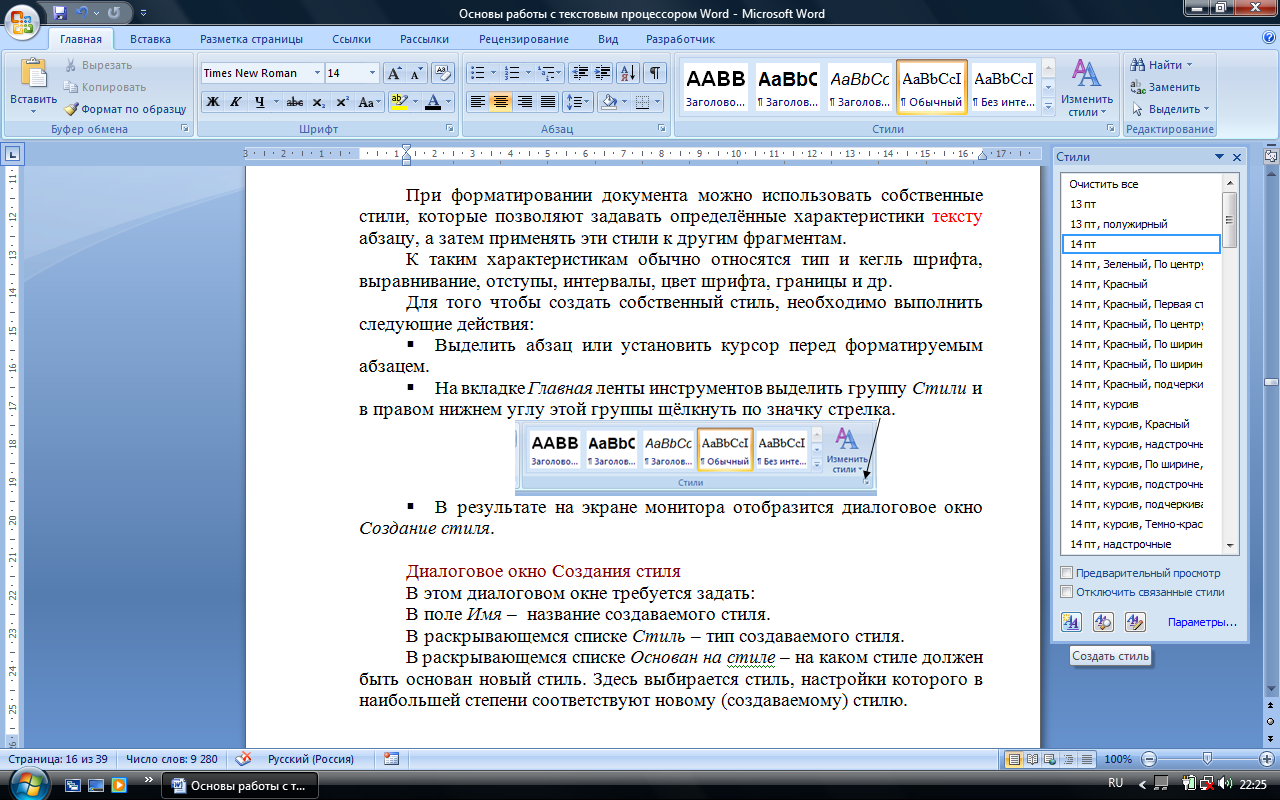Image resolution: width=1280 pixels, height=800 pixels.
Task: Apply strikethrough (abc) formatting
Action: point(295,102)
